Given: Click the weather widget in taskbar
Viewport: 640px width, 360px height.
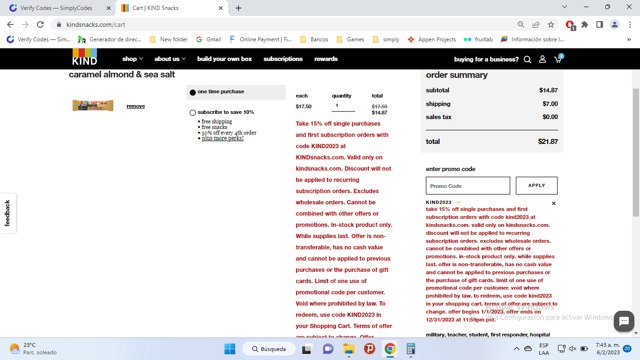Looking at the screenshot, I should tap(33, 349).
